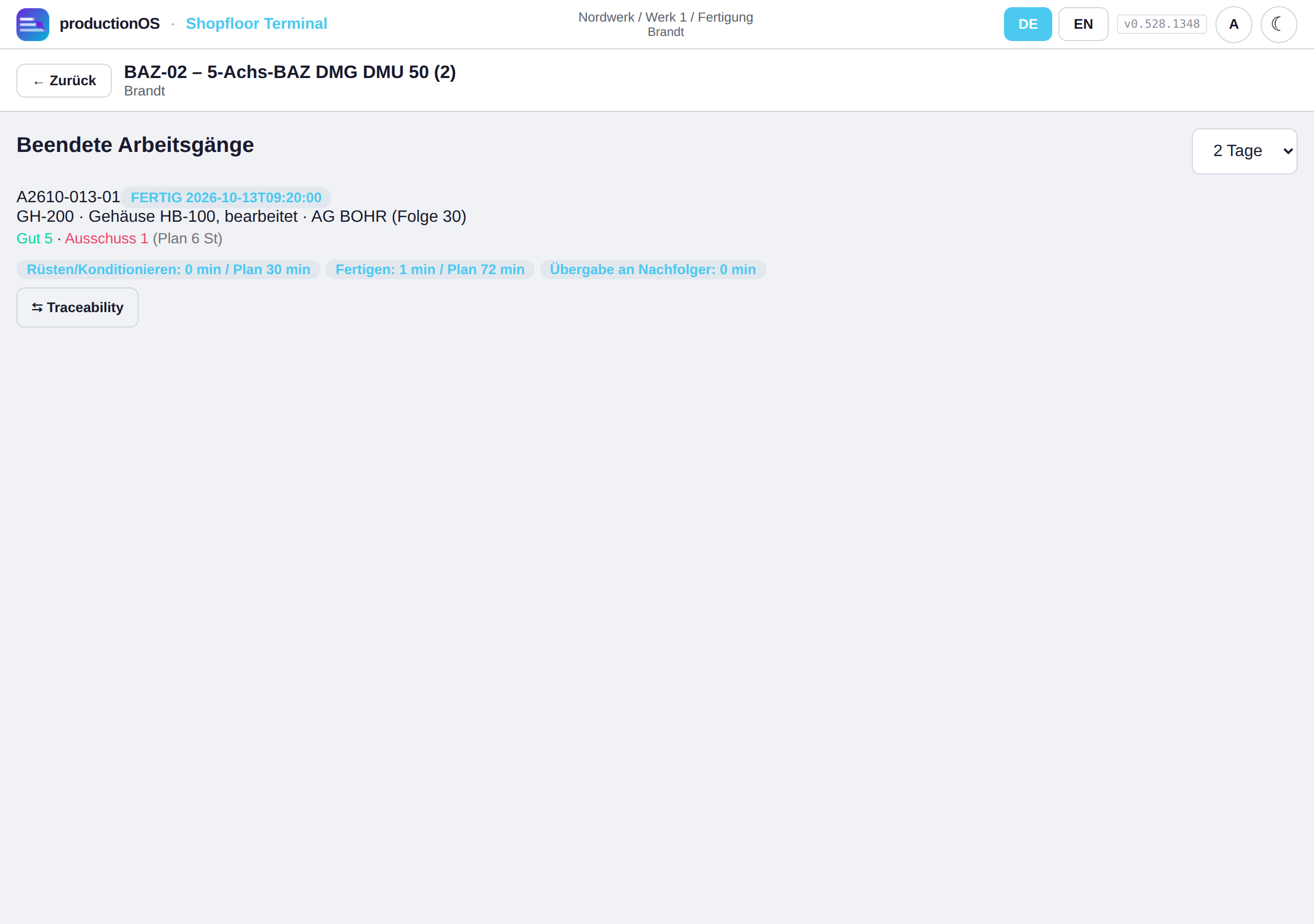Open Traceability for order A2610-013-01

[78, 307]
